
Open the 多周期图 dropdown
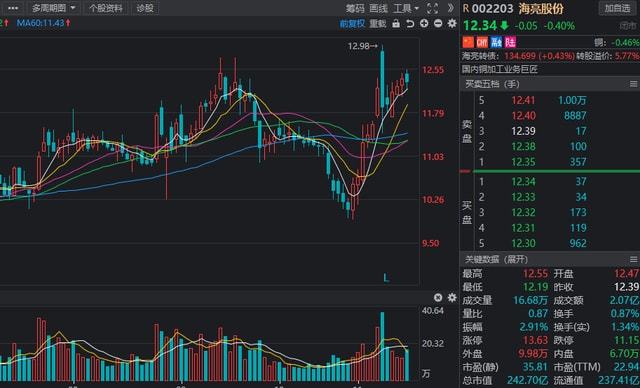53,8
